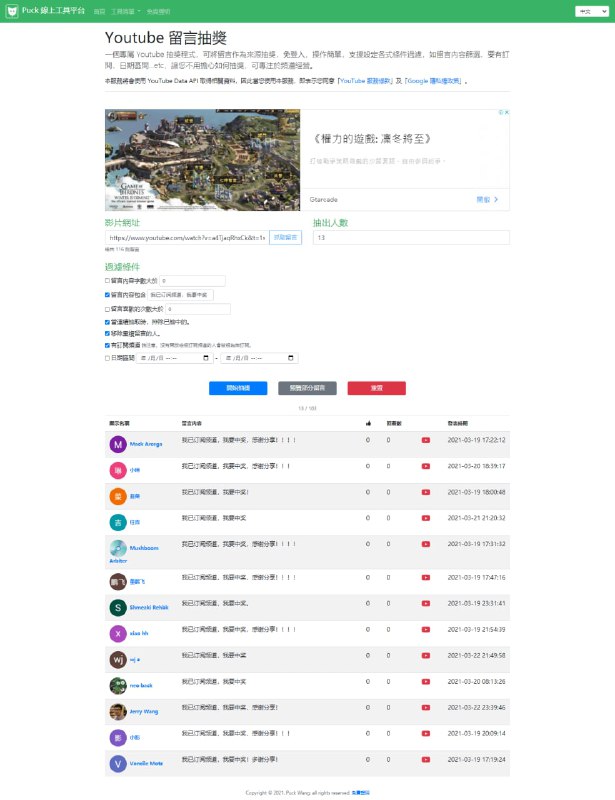The width and height of the screenshot is (615, 800).
Task: Open xiao hh channel name link
Action: point(139,634)
